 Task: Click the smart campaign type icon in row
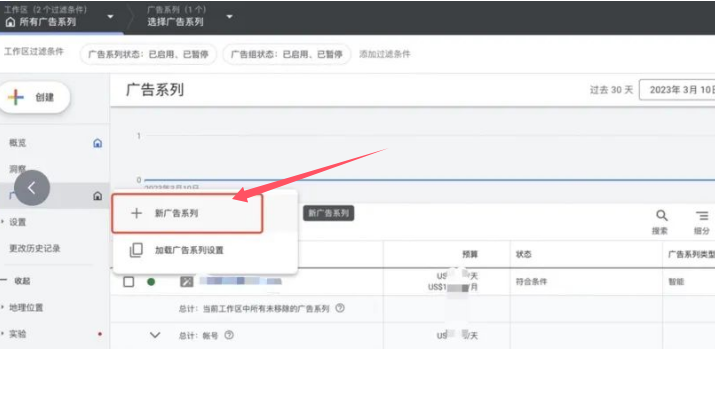pyautogui.click(x=186, y=281)
